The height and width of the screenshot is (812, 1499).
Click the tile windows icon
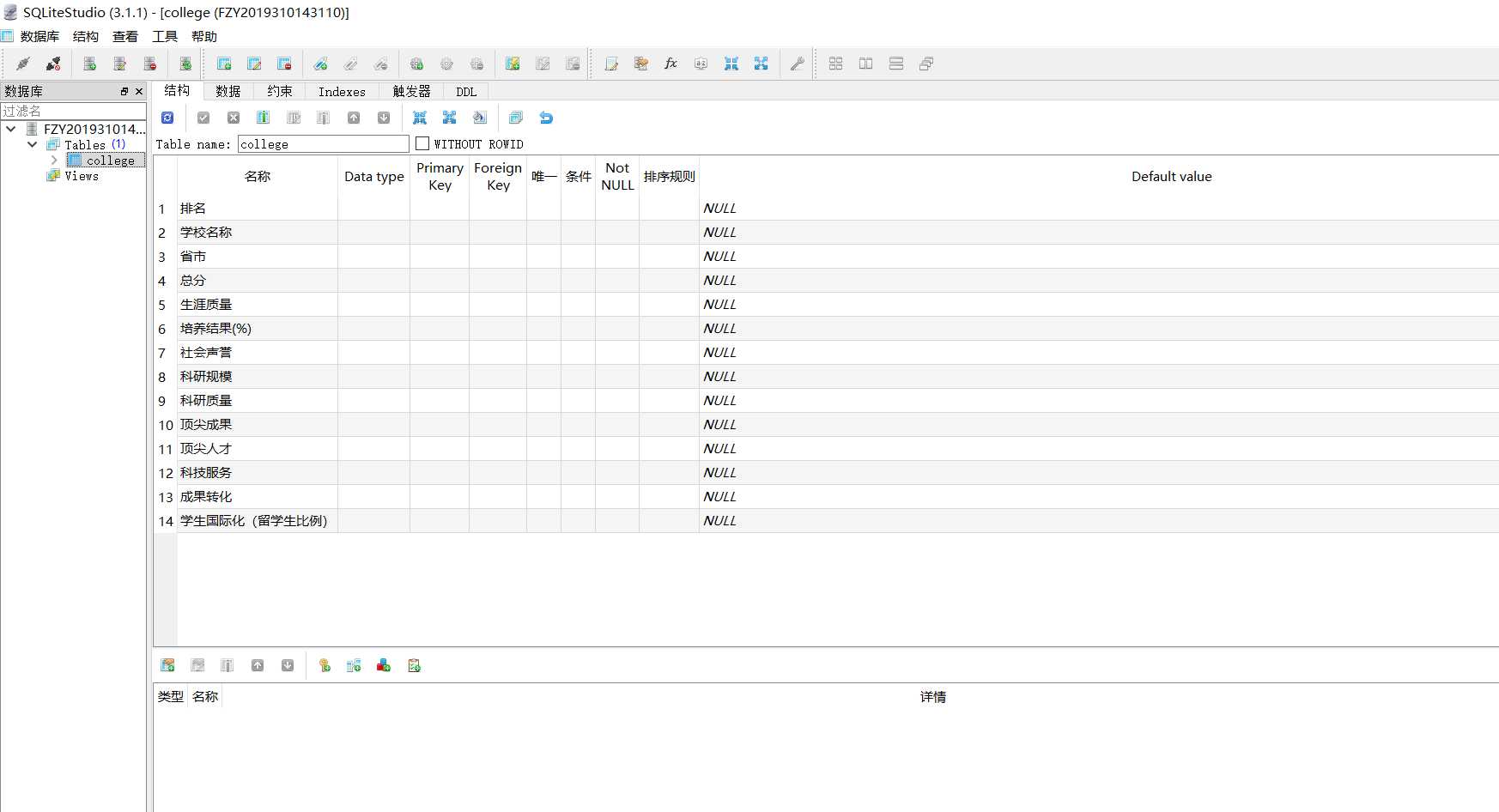[835, 64]
